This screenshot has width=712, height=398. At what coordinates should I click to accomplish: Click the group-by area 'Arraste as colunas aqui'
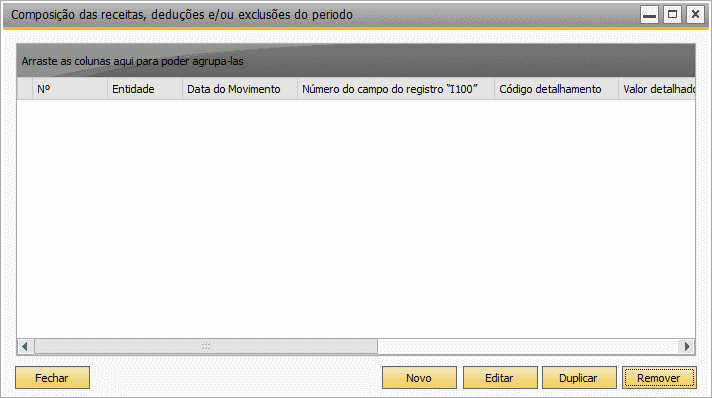[x=356, y=61]
